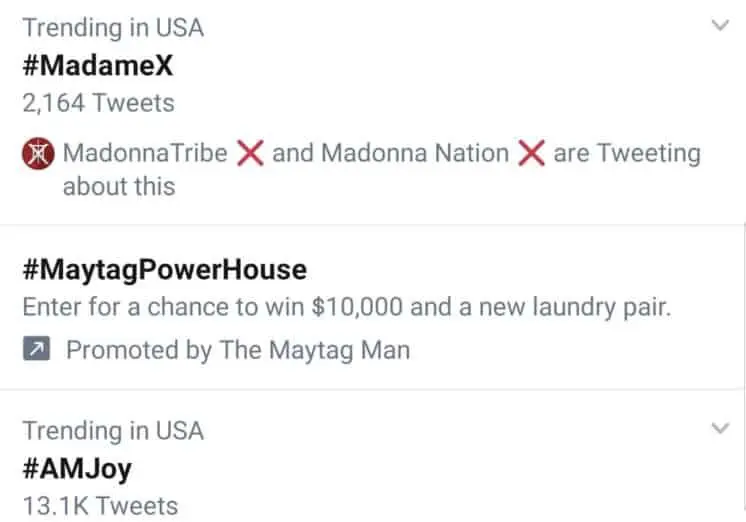Click "Trending in USA" label above #MadameX
This screenshot has width=746, height=522.
(x=113, y=28)
